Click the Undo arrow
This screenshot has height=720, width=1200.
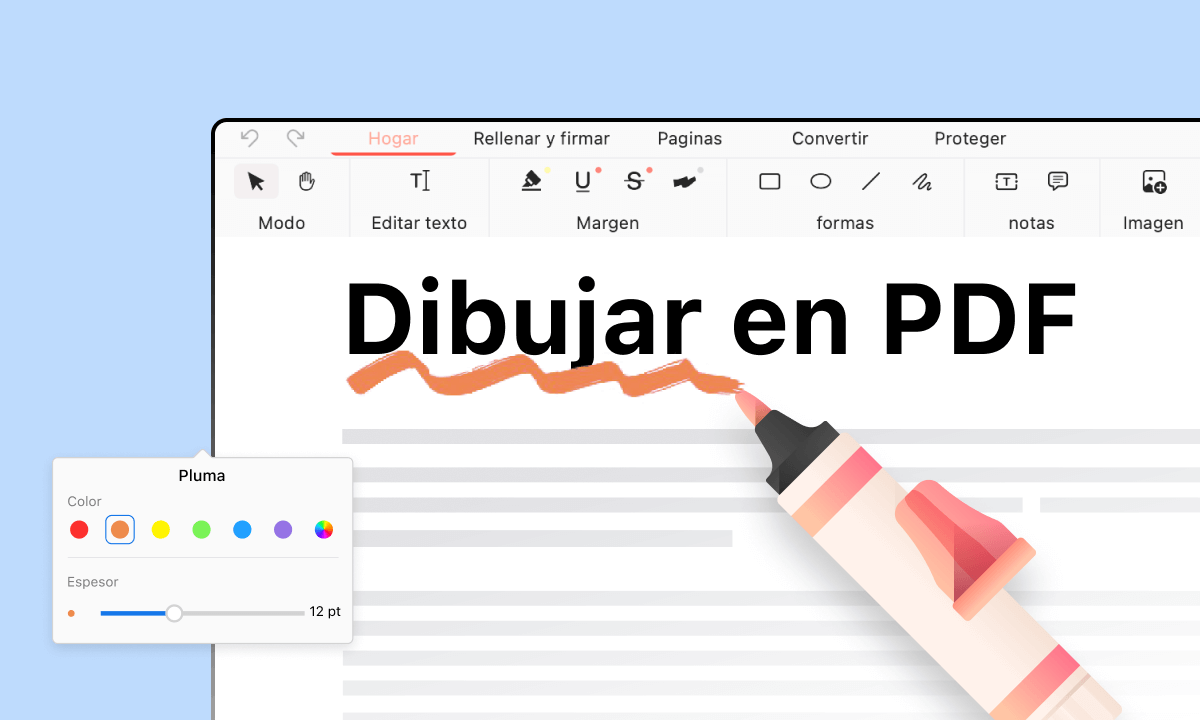point(249,138)
